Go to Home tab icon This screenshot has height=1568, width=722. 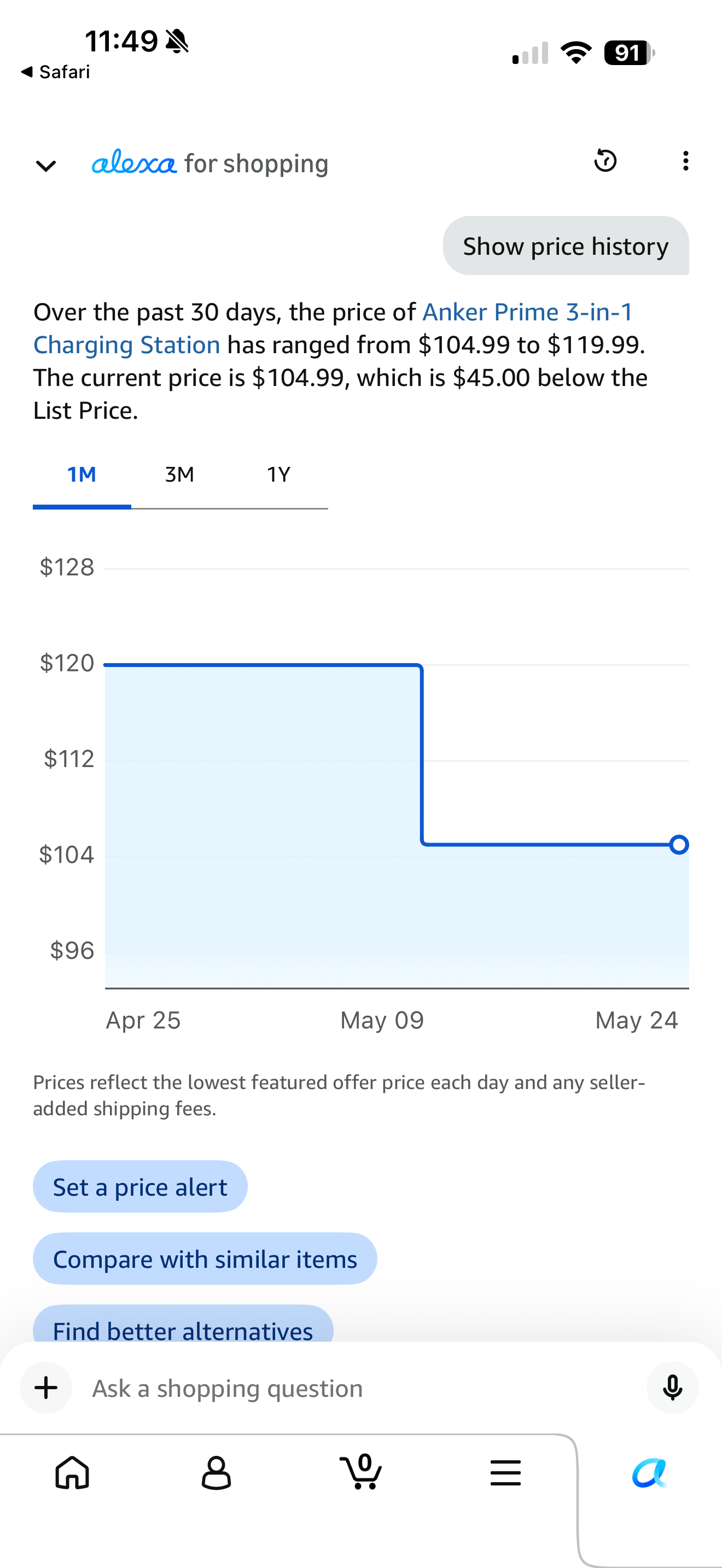coord(72,1472)
